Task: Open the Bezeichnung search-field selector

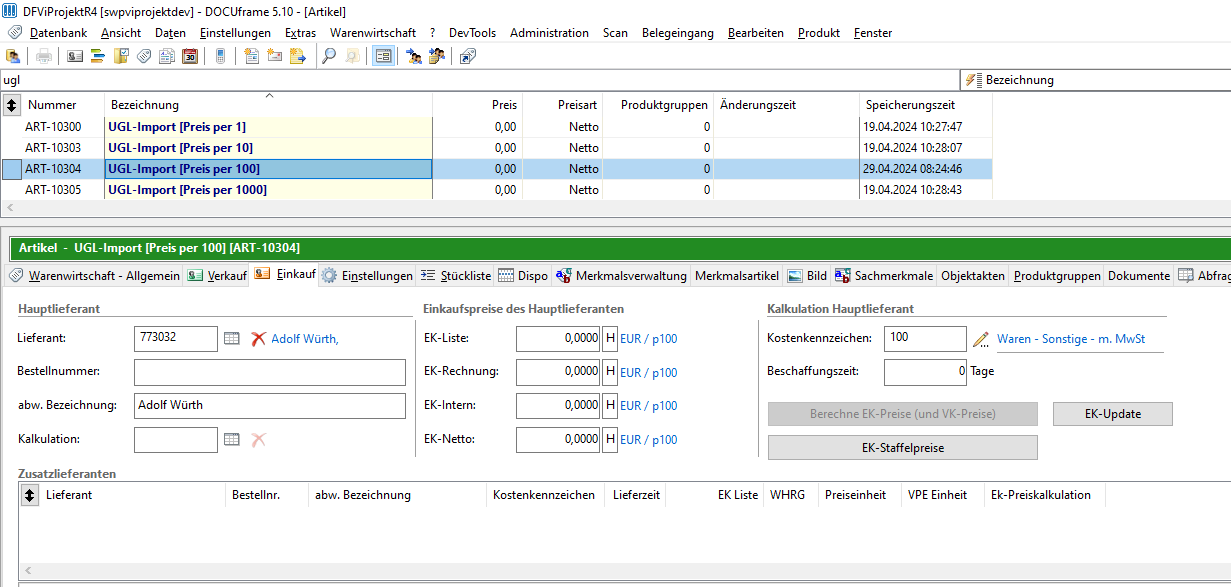Action: tap(1097, 80)
